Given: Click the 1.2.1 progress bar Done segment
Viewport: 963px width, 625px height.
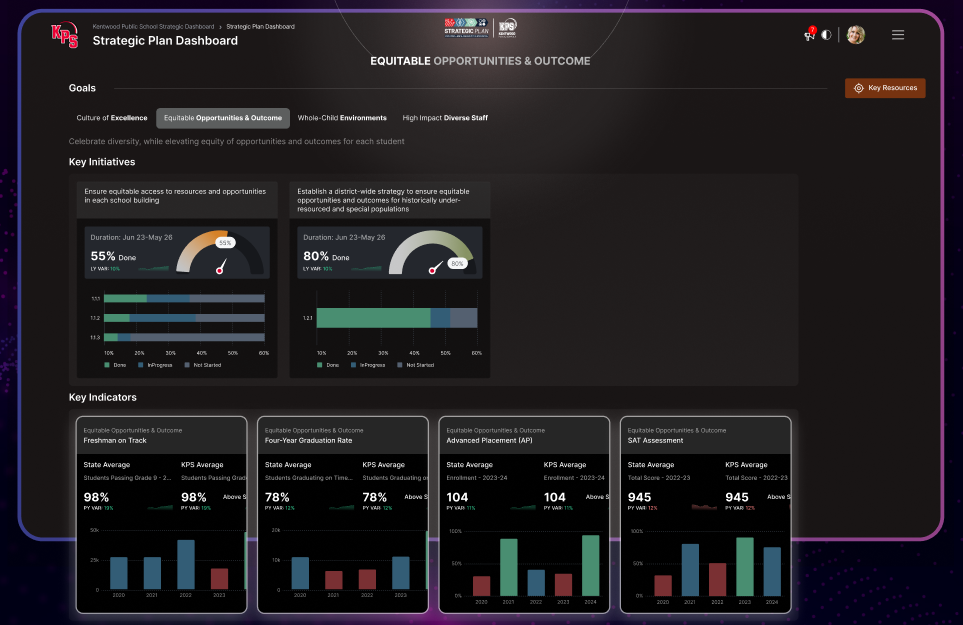Looking at the screenshot, I should click(373, 318).
